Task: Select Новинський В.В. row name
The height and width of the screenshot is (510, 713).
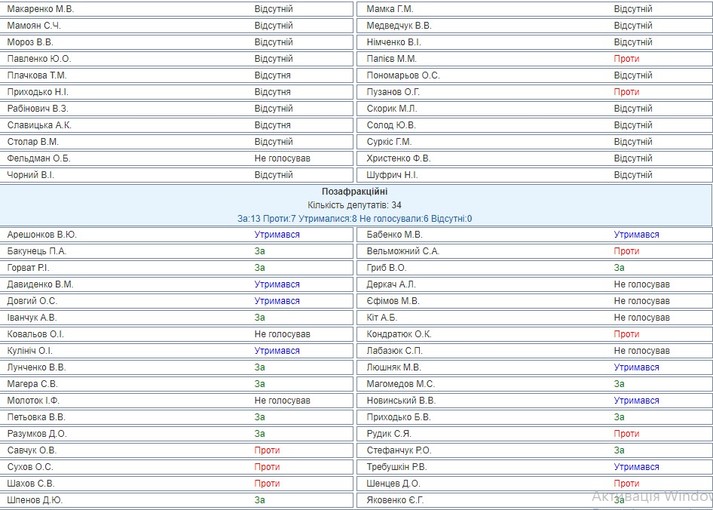Action: tap(400, 401)
